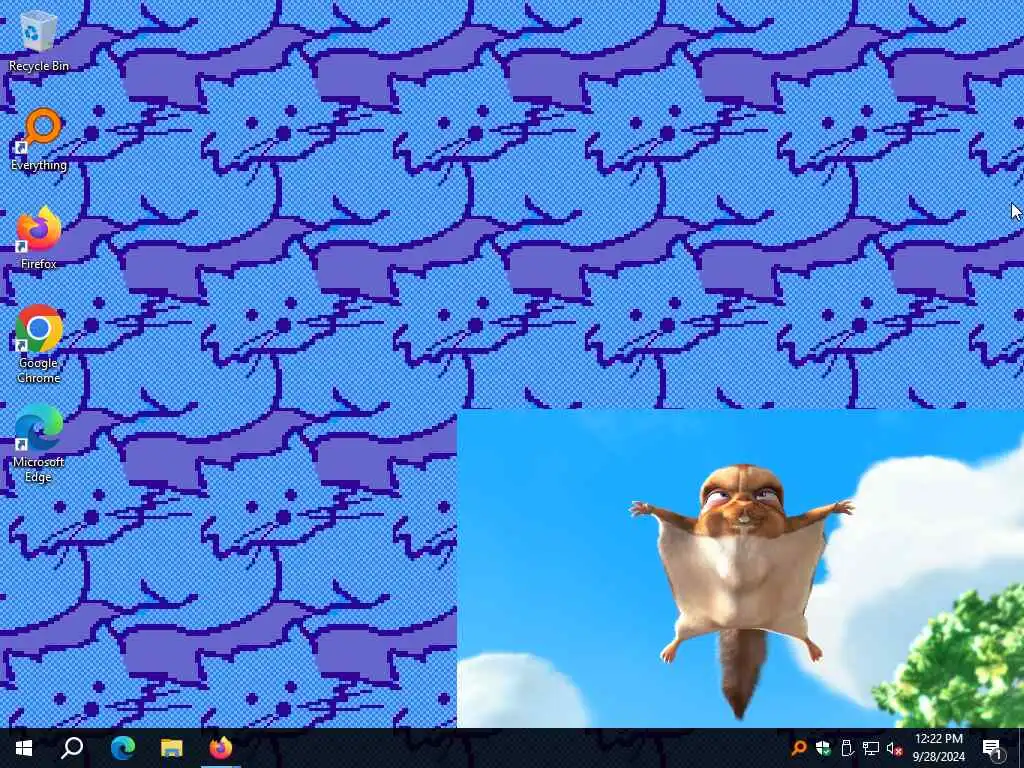The width and height of the screenshot is (1024, 768).
Task: Select the Google Chrome desktop shortcut
Action: pyautogui.click(x=39, y=344)
